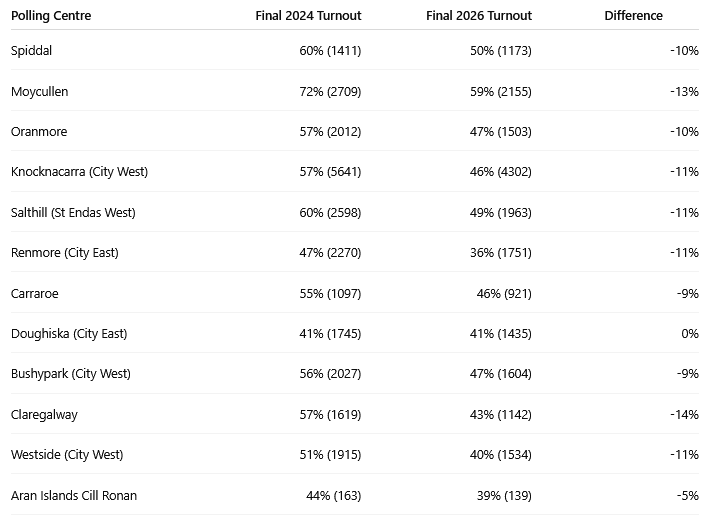Viewport: 723px width, 520px height.
Task: Select the Oranmore polling centre cell
Action: pyautogui.click(x=39, y=131)
